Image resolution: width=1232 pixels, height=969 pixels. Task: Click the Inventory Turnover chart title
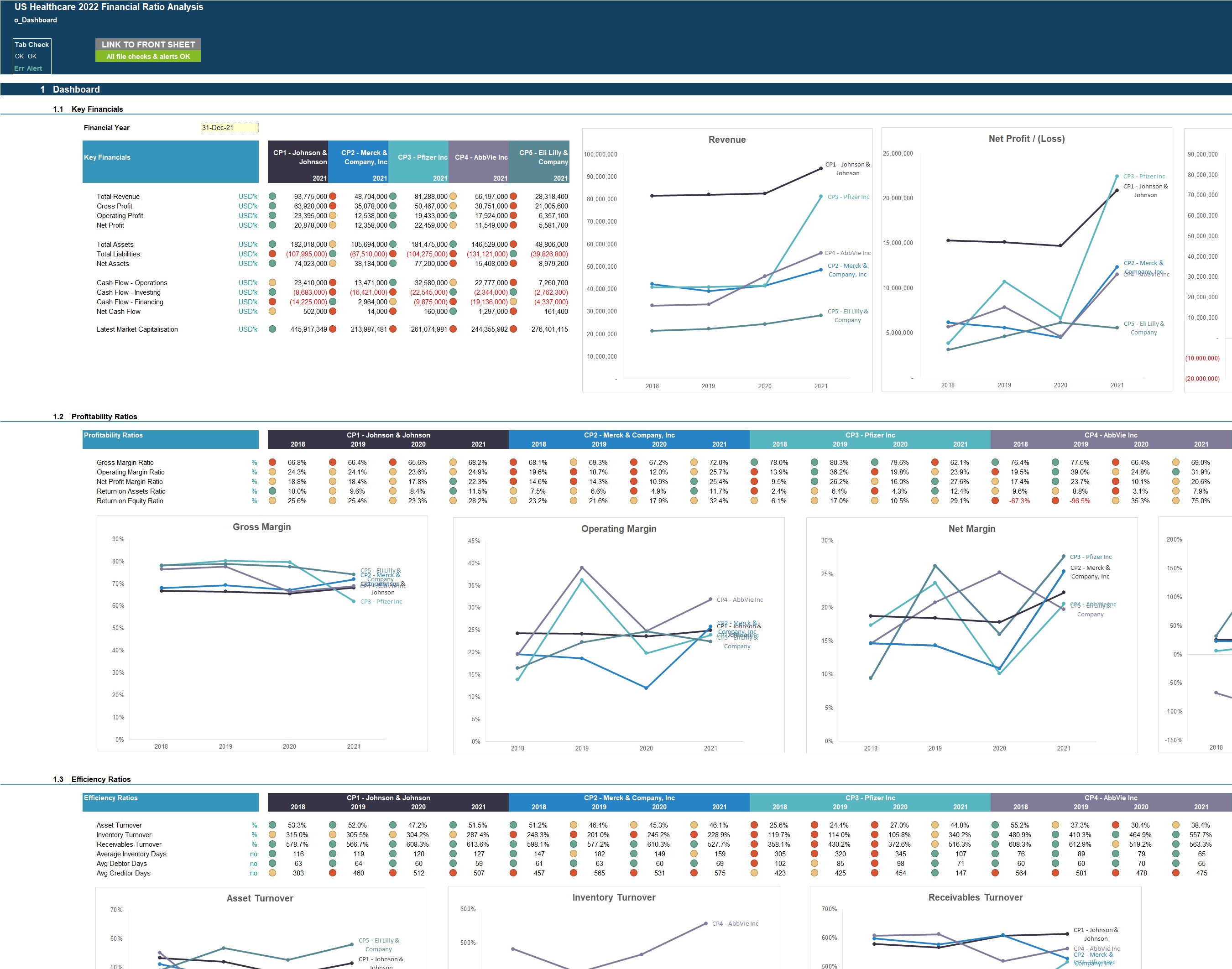click(613, 897)
